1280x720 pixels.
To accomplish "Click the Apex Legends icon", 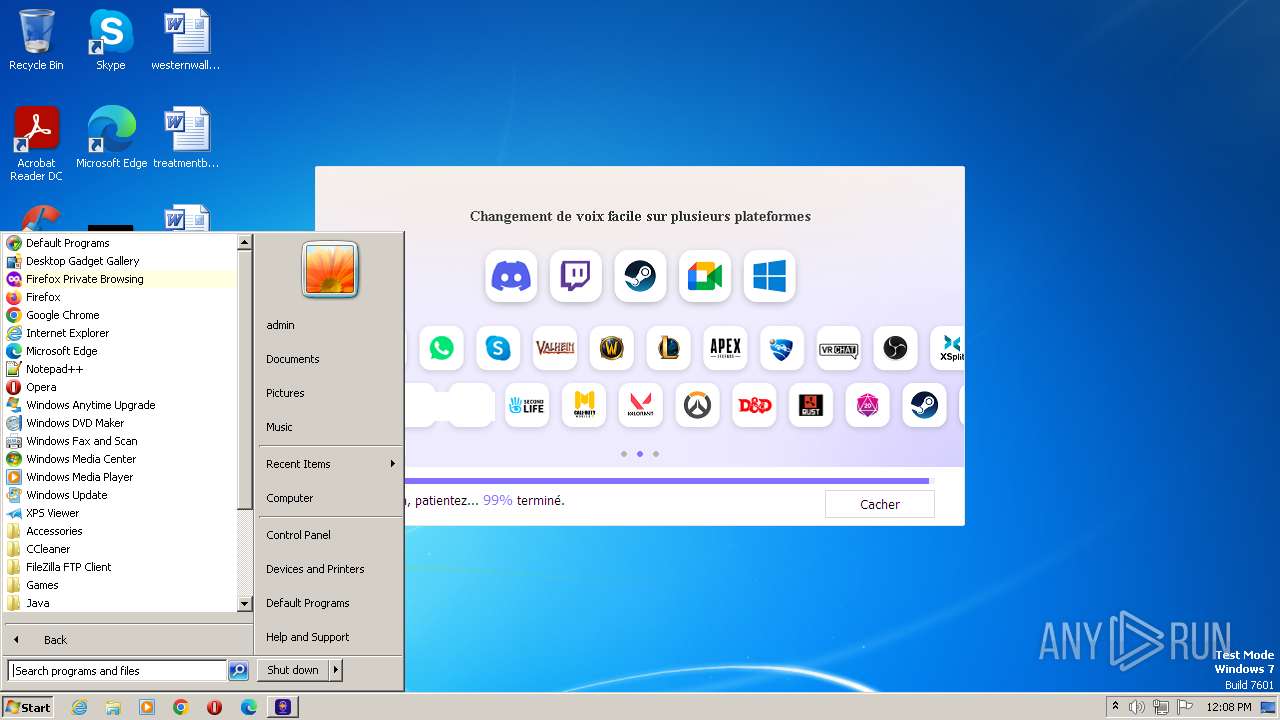I will click(725, 348).
